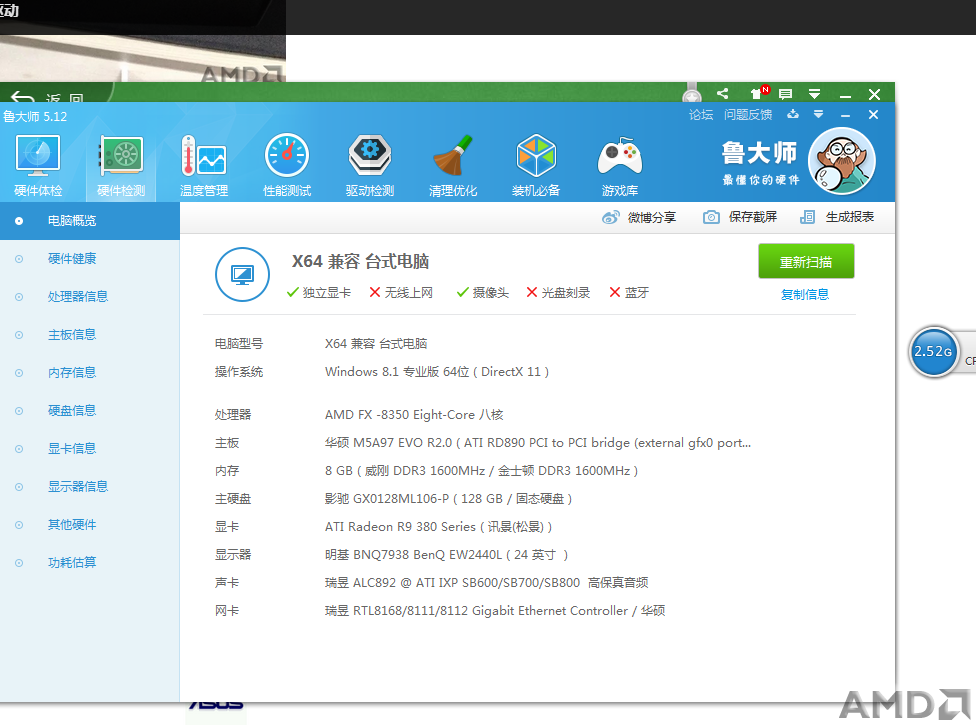Click the 瑞昱 ALC892 sound card value
The width and height of the screenshot is (976, 725).
486,583
